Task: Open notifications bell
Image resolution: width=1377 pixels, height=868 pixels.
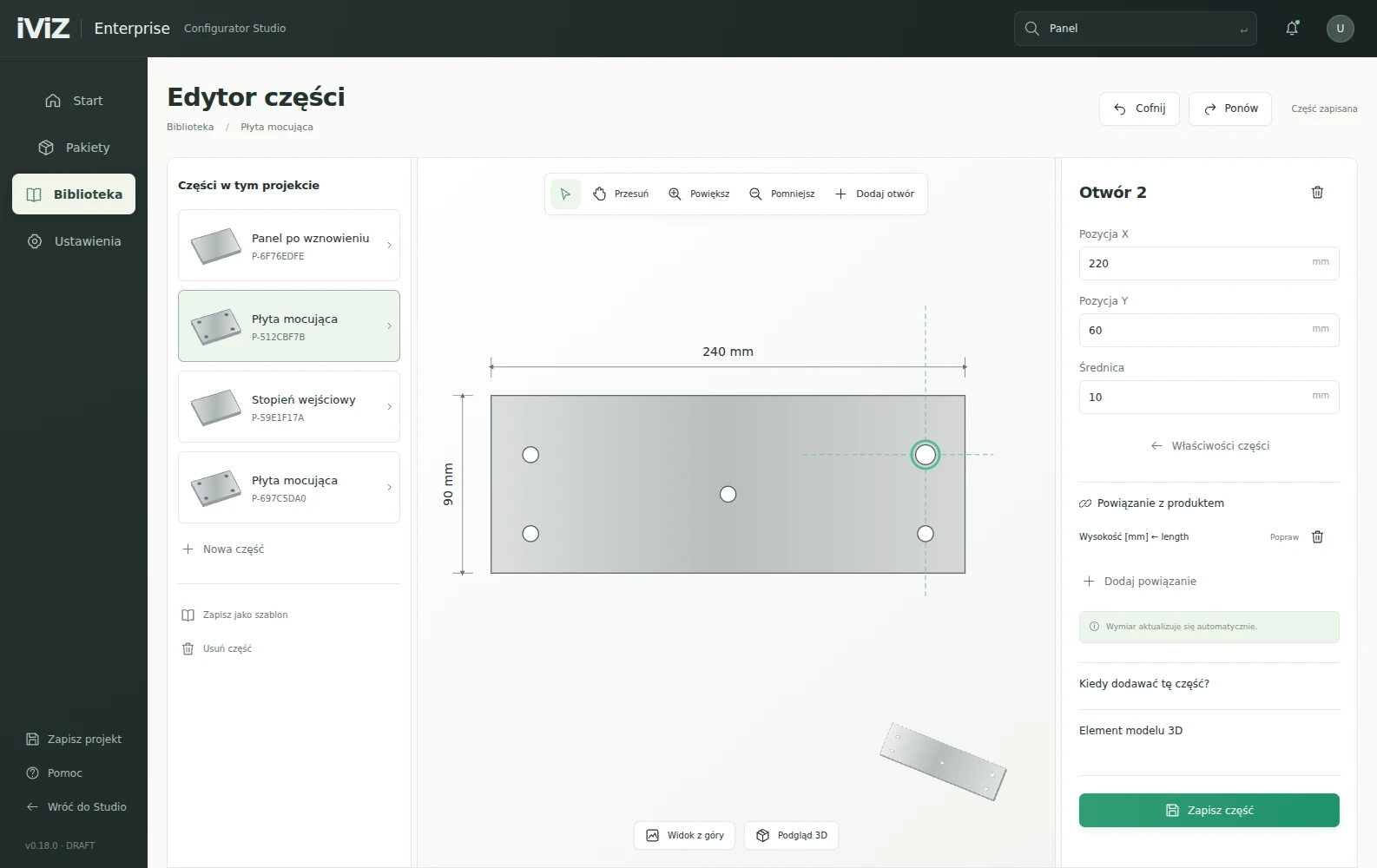Action: [1292, 29]
